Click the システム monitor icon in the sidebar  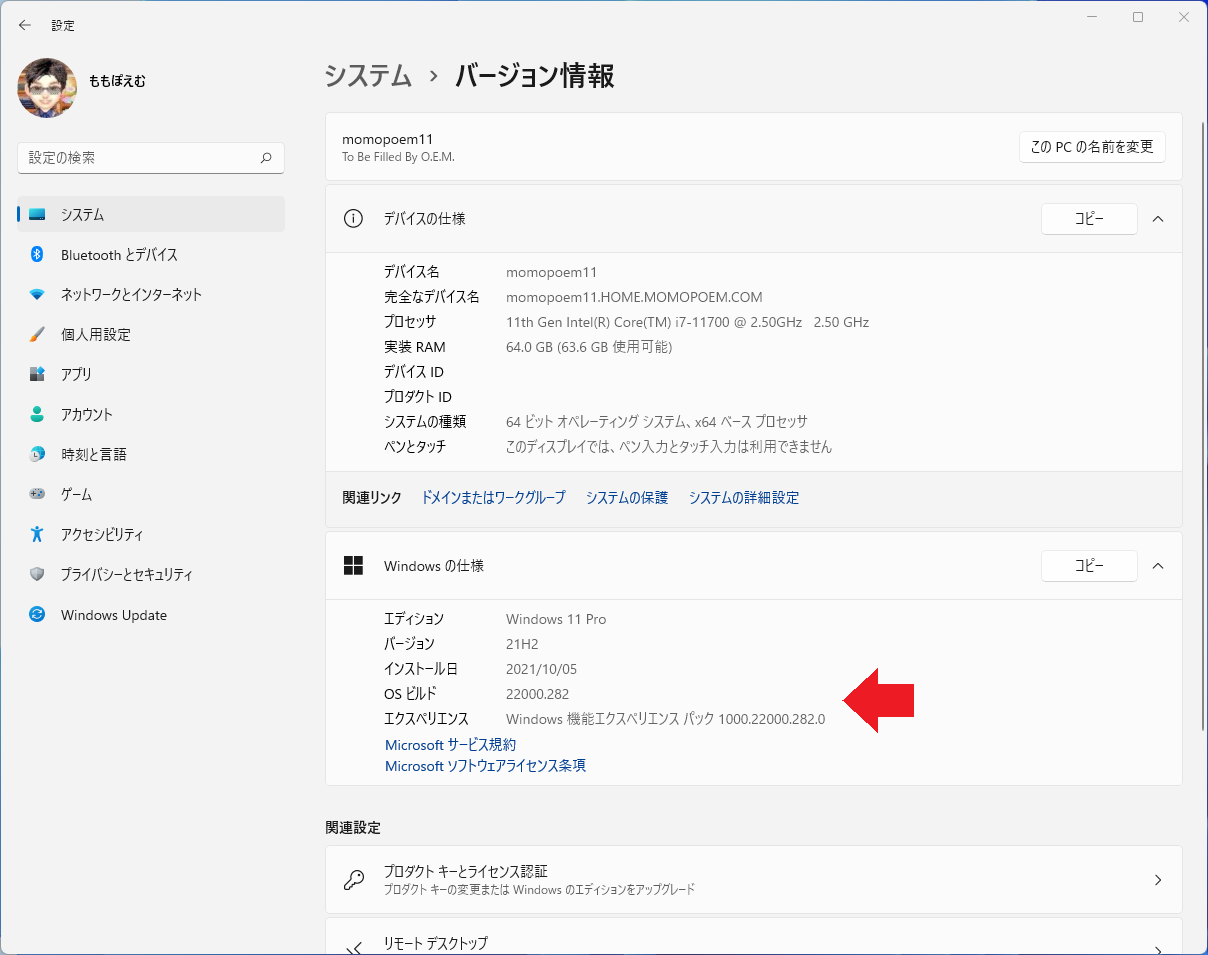[37, 215]
